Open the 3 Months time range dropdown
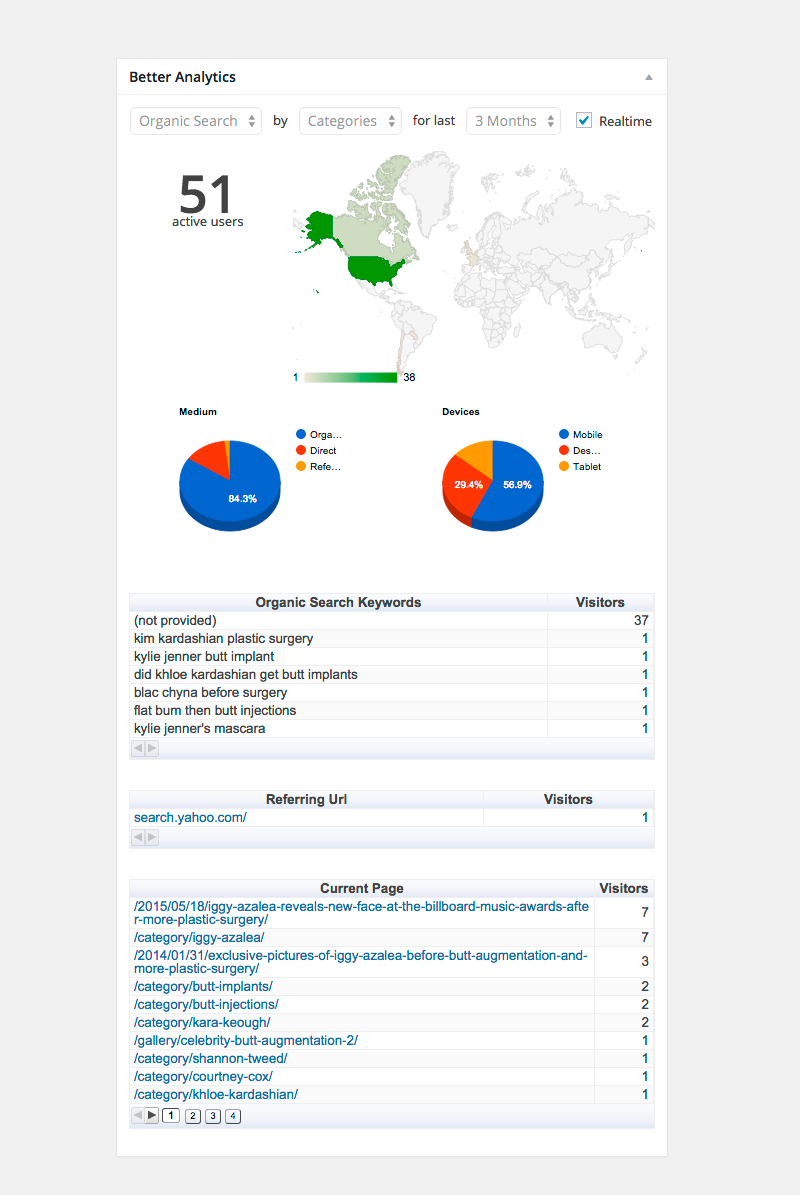800x1195 pixels. tap(514, 121)
